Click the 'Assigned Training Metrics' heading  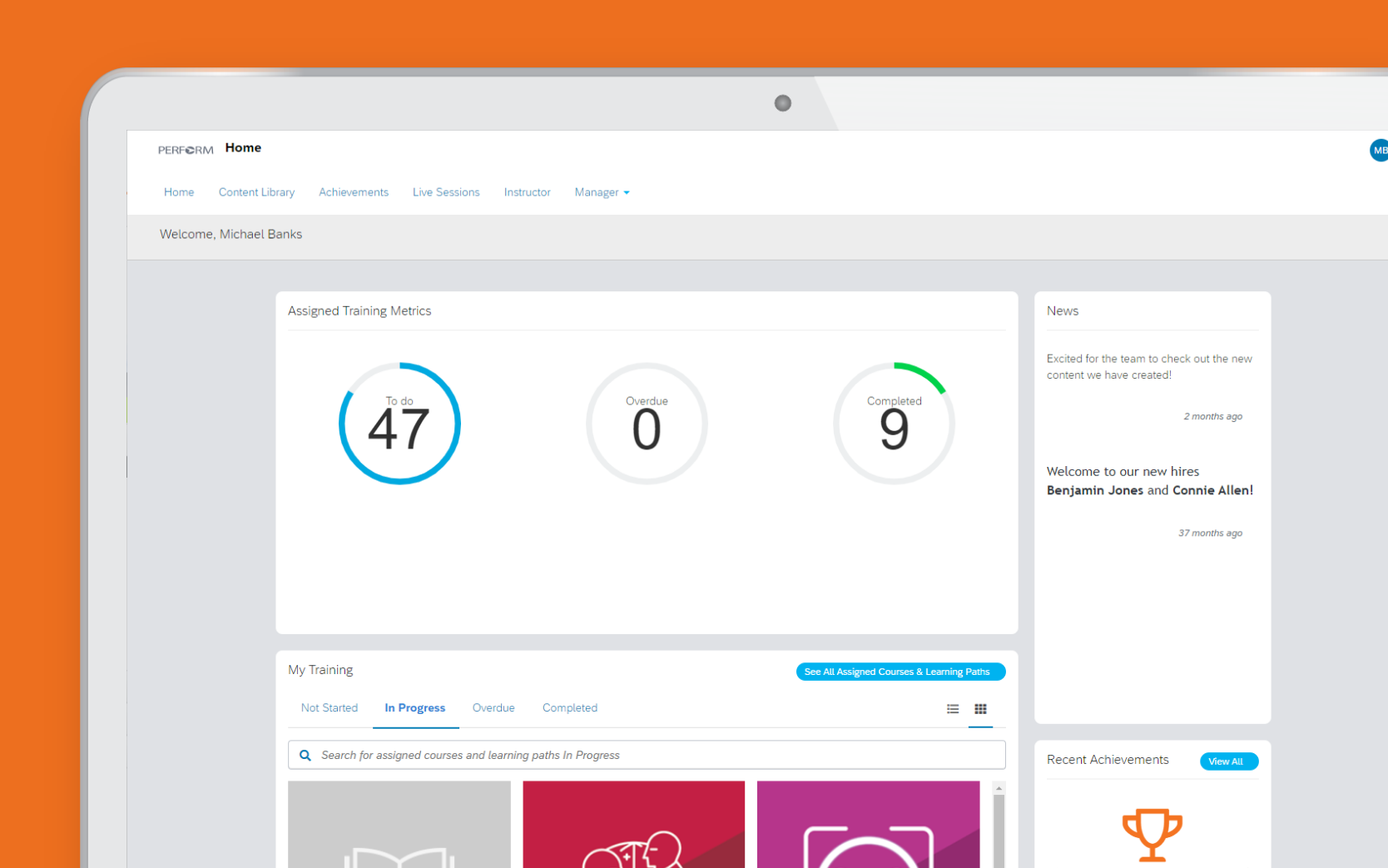[x=359, y=311]
